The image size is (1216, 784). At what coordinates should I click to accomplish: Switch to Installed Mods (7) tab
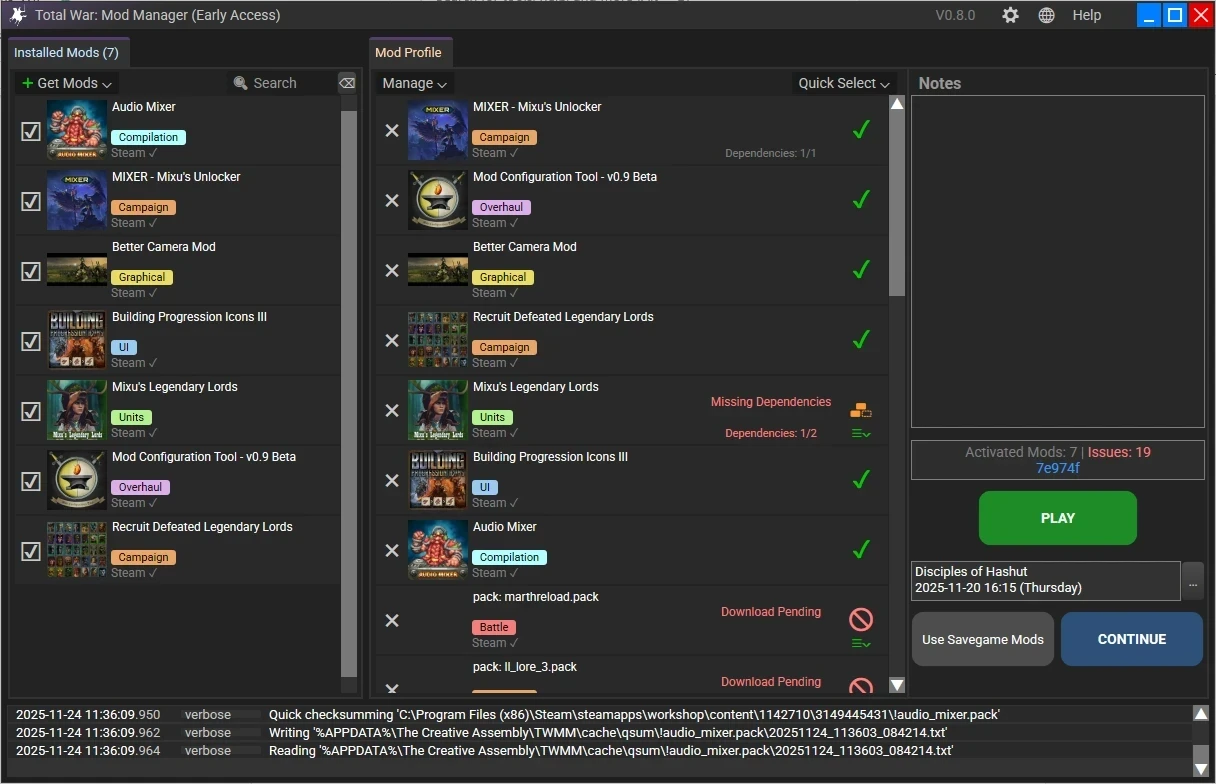66,52
